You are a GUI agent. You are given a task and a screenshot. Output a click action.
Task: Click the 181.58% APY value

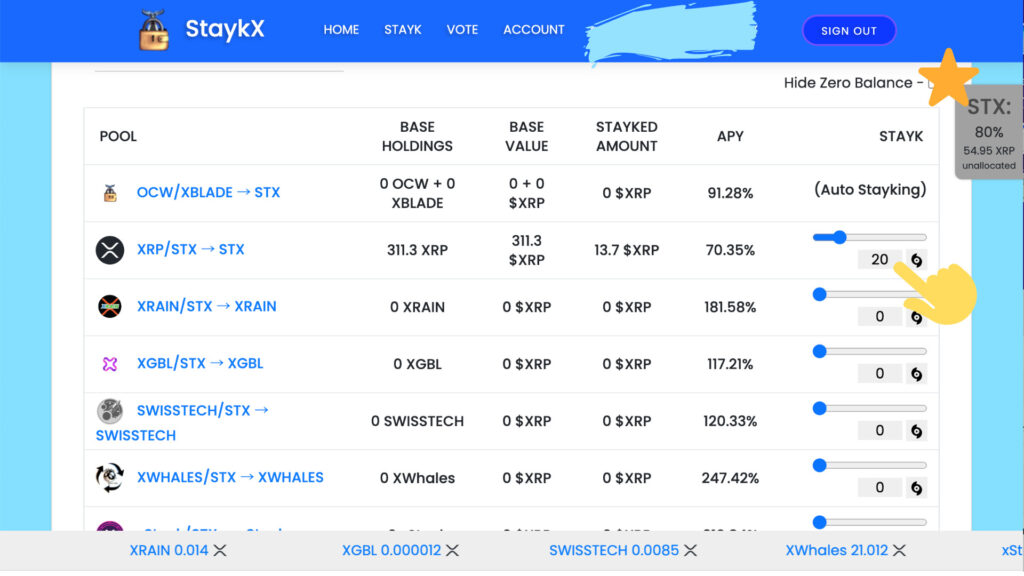730,307
